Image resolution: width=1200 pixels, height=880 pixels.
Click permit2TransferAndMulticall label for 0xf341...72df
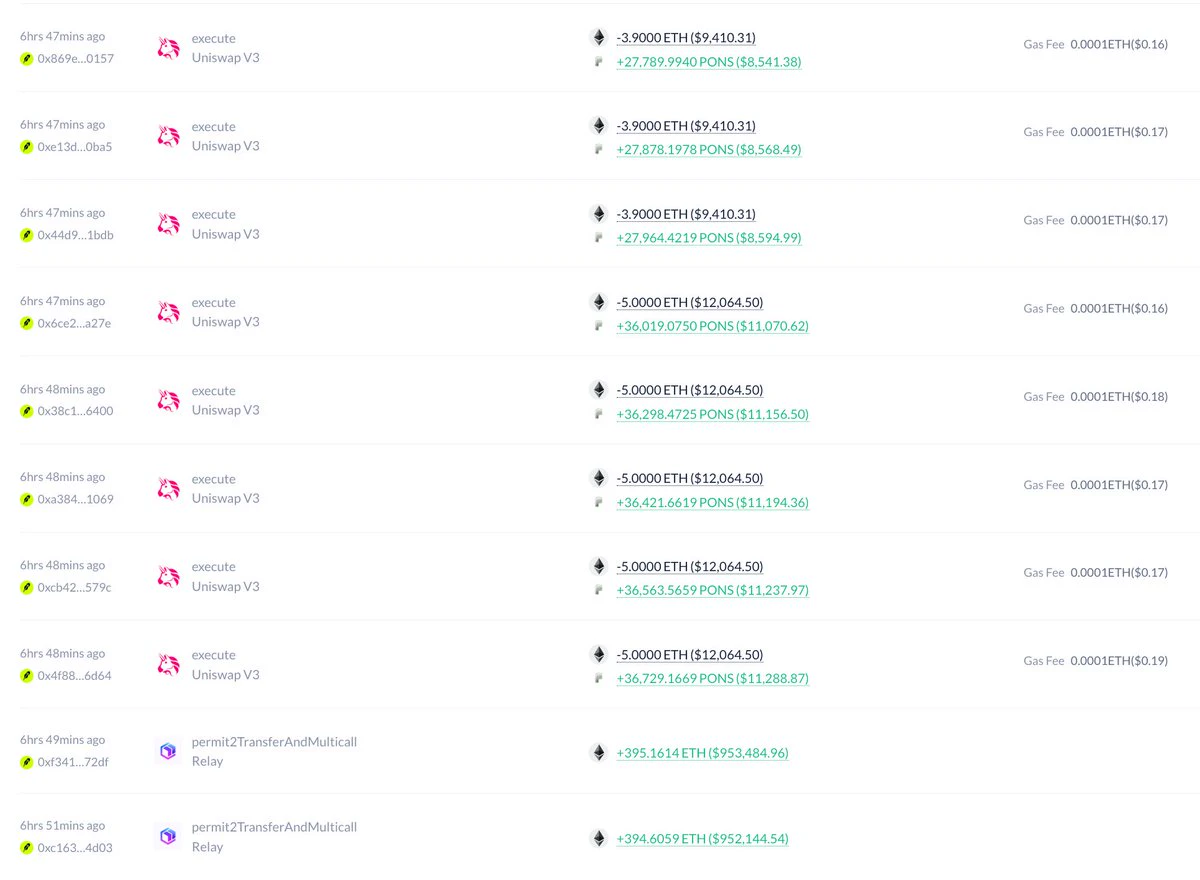pyautogui.click(x=274, y=742)
